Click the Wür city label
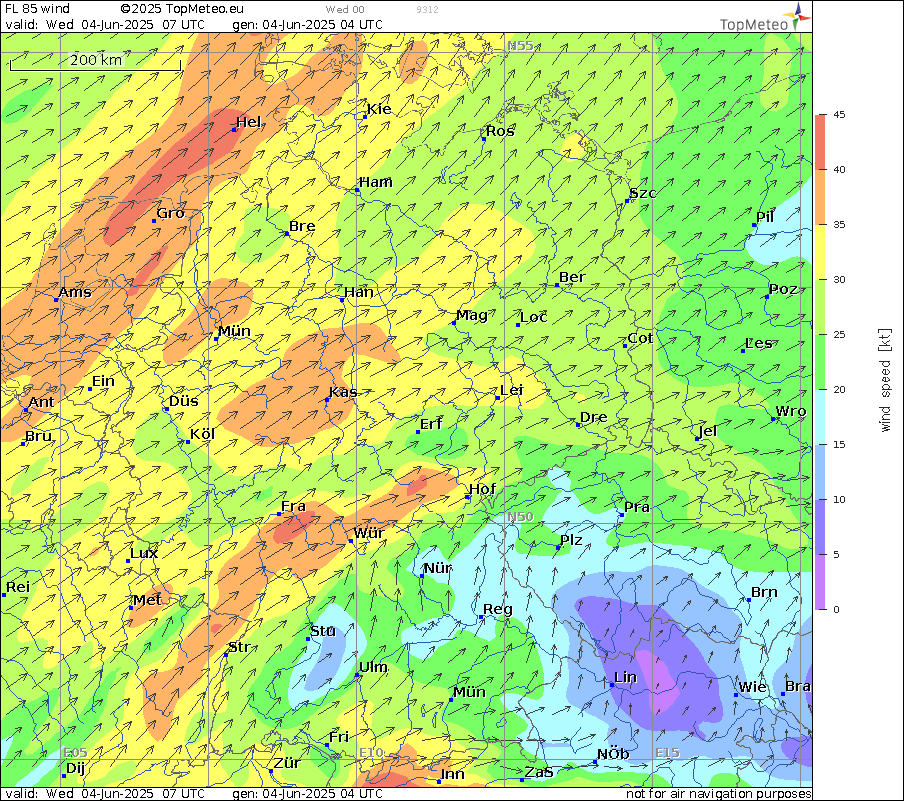 pyautogui.click(x=369, y=533)
